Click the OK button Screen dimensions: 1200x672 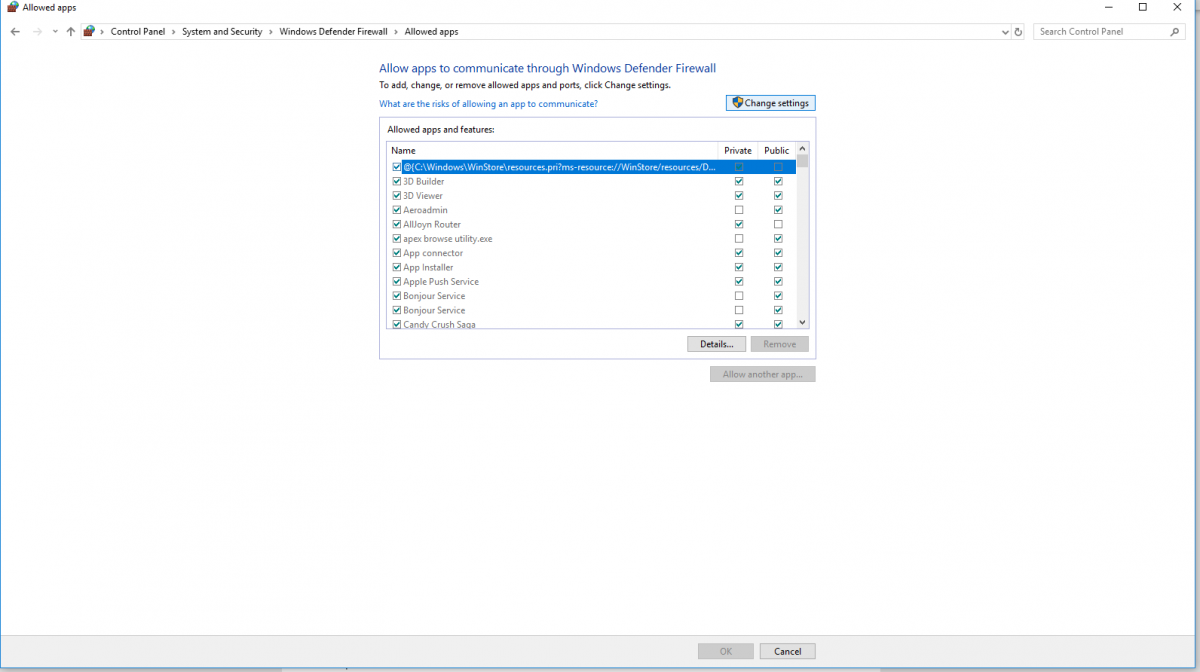(726, 651)
